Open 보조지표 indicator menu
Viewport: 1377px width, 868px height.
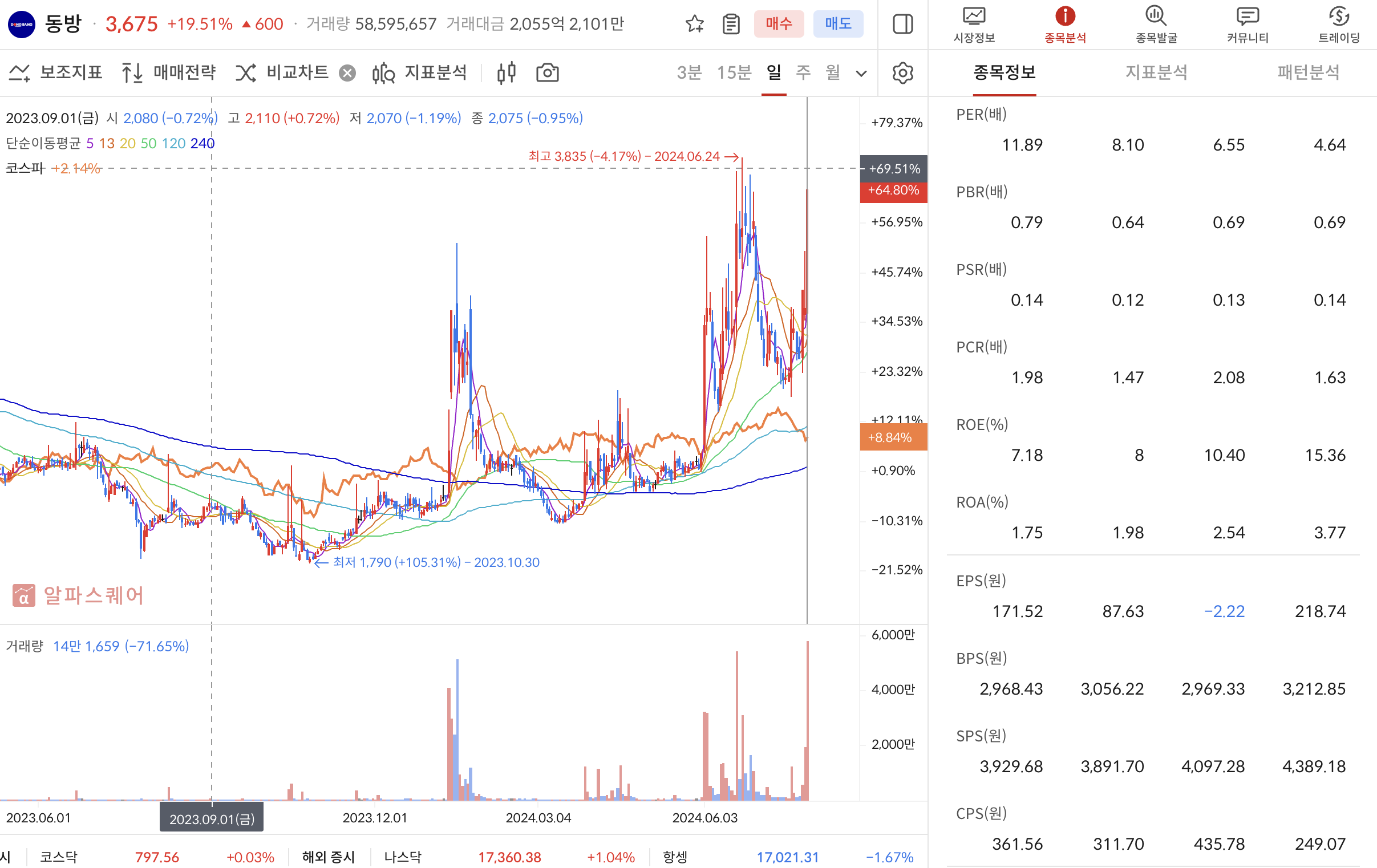tap(55, 73)
